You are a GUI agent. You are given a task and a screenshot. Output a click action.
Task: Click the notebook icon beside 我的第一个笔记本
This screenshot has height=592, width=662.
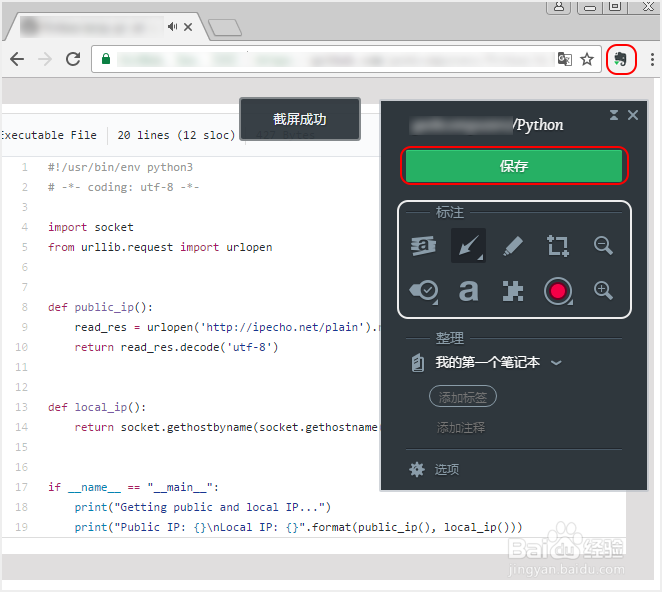click(x=418, y=363)
